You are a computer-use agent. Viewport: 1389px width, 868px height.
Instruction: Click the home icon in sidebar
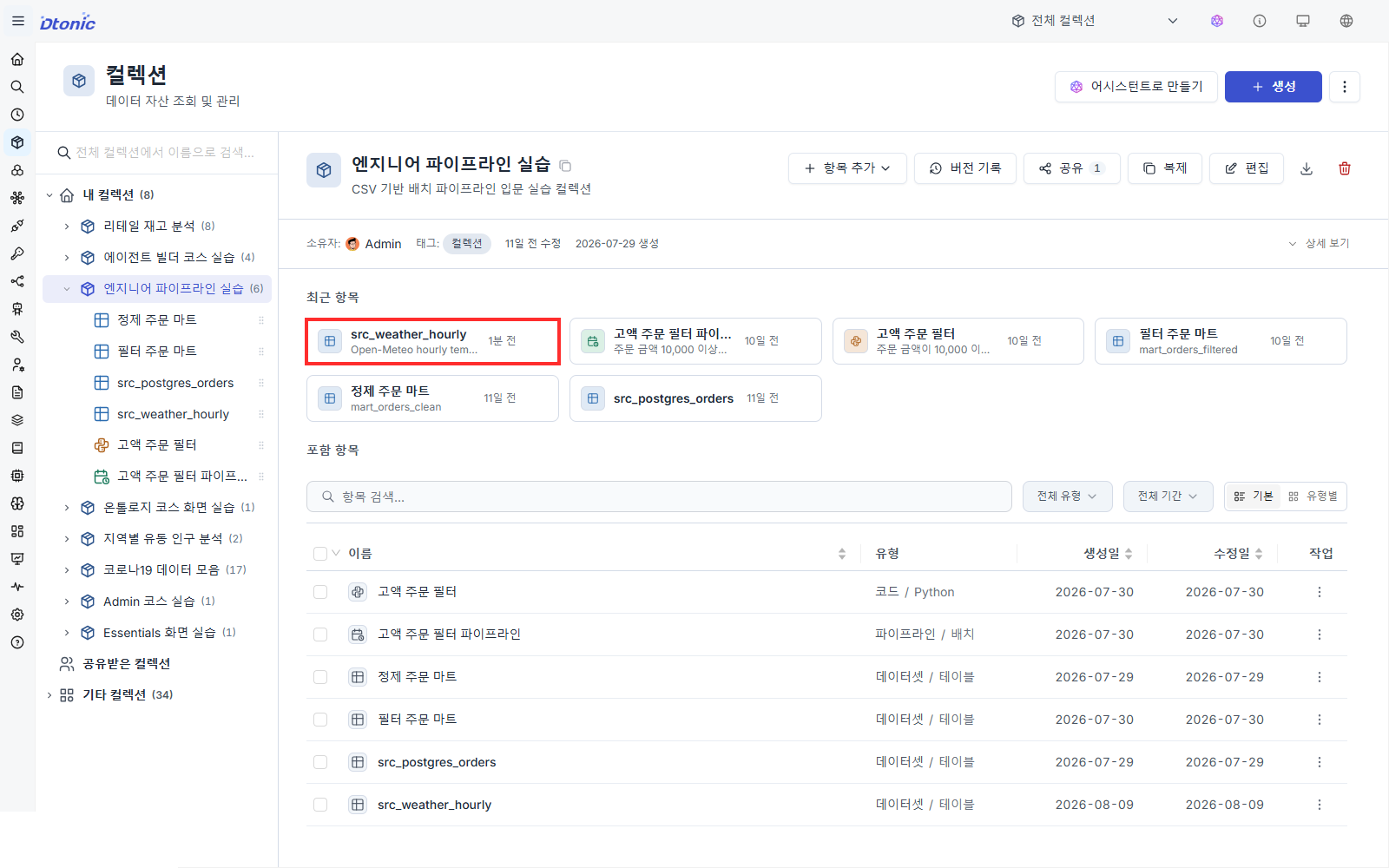coord(17,59)
